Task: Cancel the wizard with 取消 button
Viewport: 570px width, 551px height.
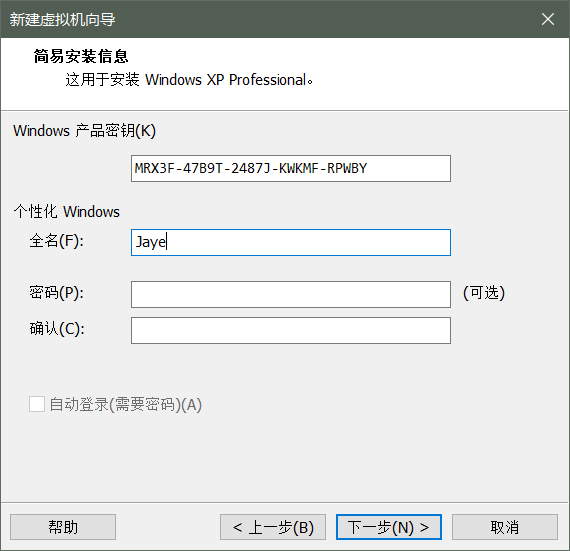Action: click(505, 527)
